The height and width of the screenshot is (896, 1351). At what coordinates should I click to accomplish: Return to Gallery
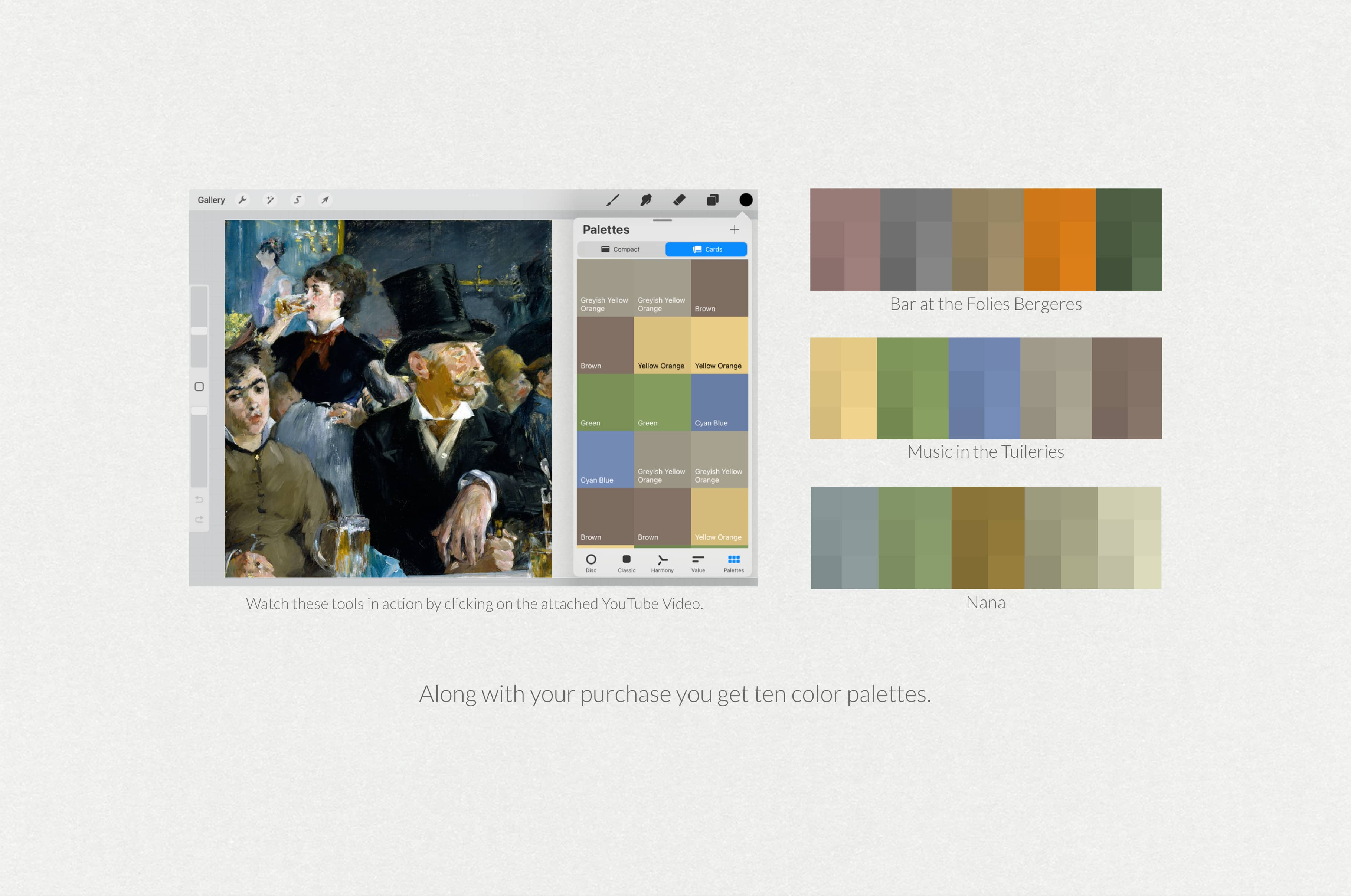(x=211, y=199)
